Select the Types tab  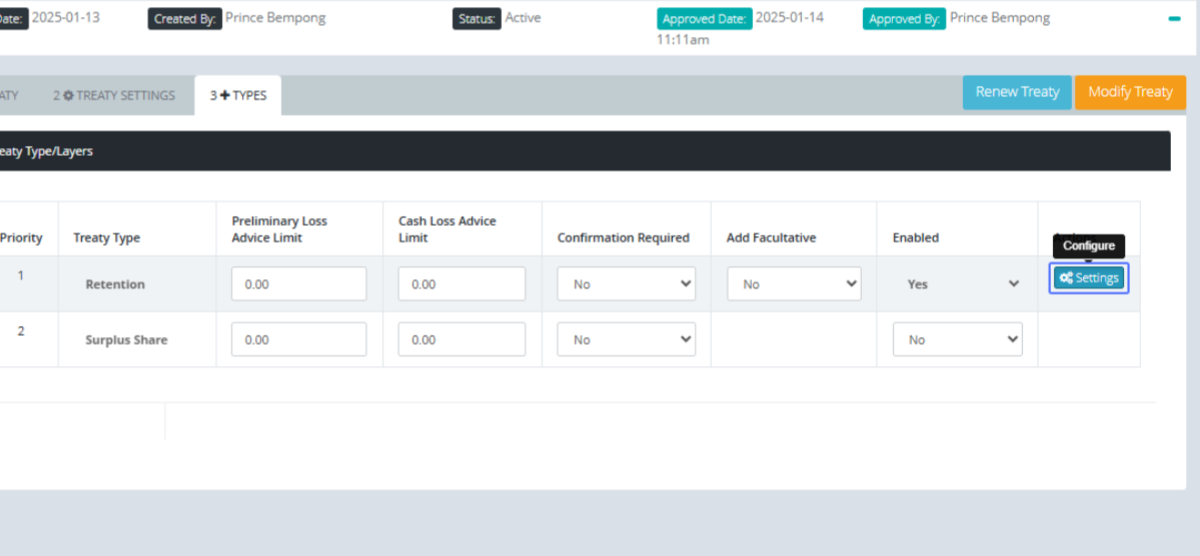click(238, 95)
